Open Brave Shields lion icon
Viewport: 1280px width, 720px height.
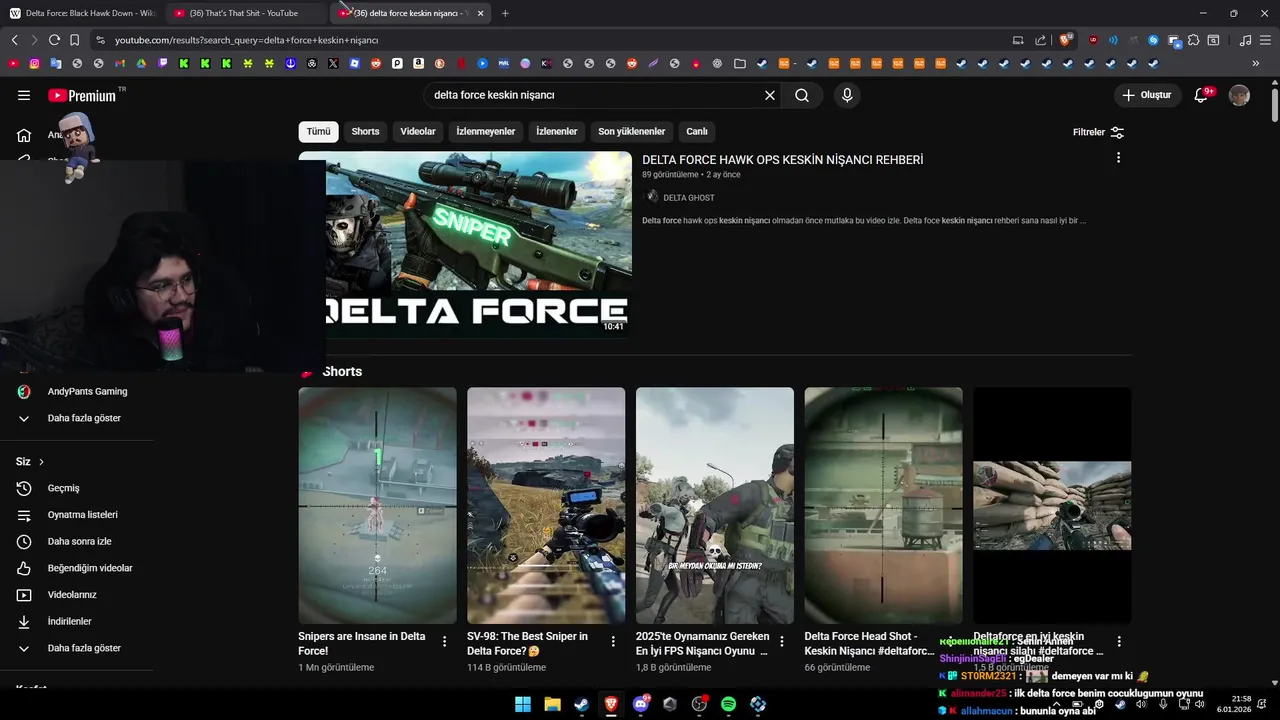pyautogui.click(x=1066, y=40)
